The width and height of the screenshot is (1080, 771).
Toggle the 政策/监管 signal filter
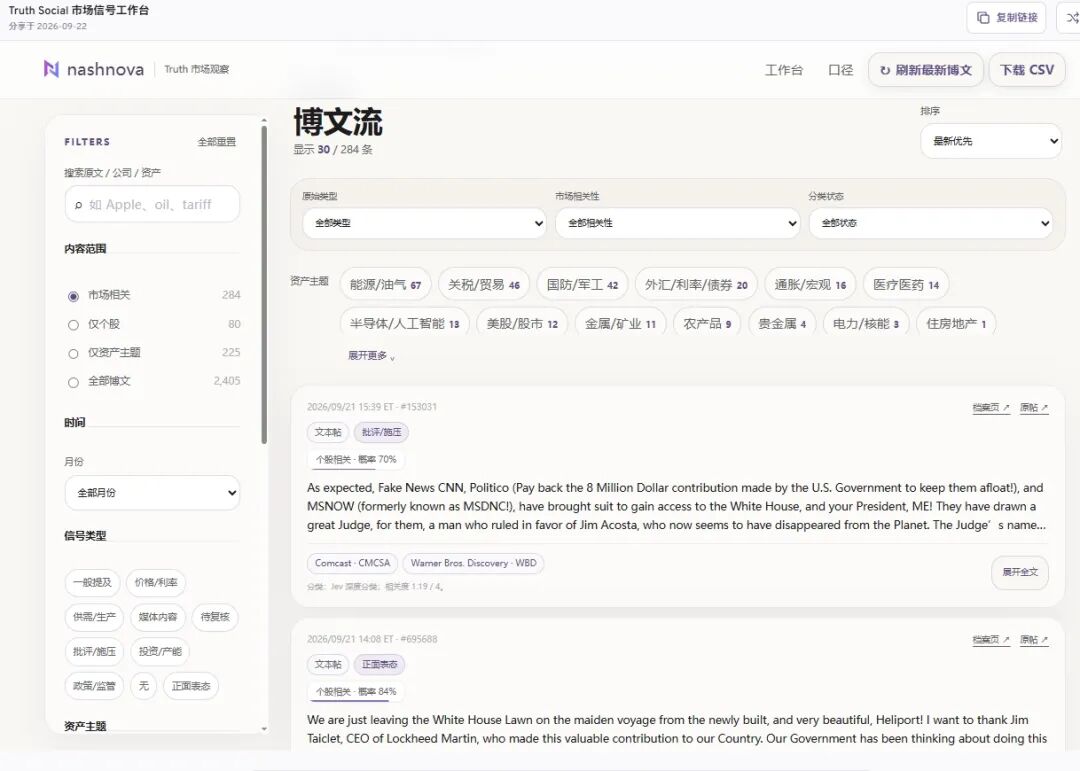(x=94, y=686)
